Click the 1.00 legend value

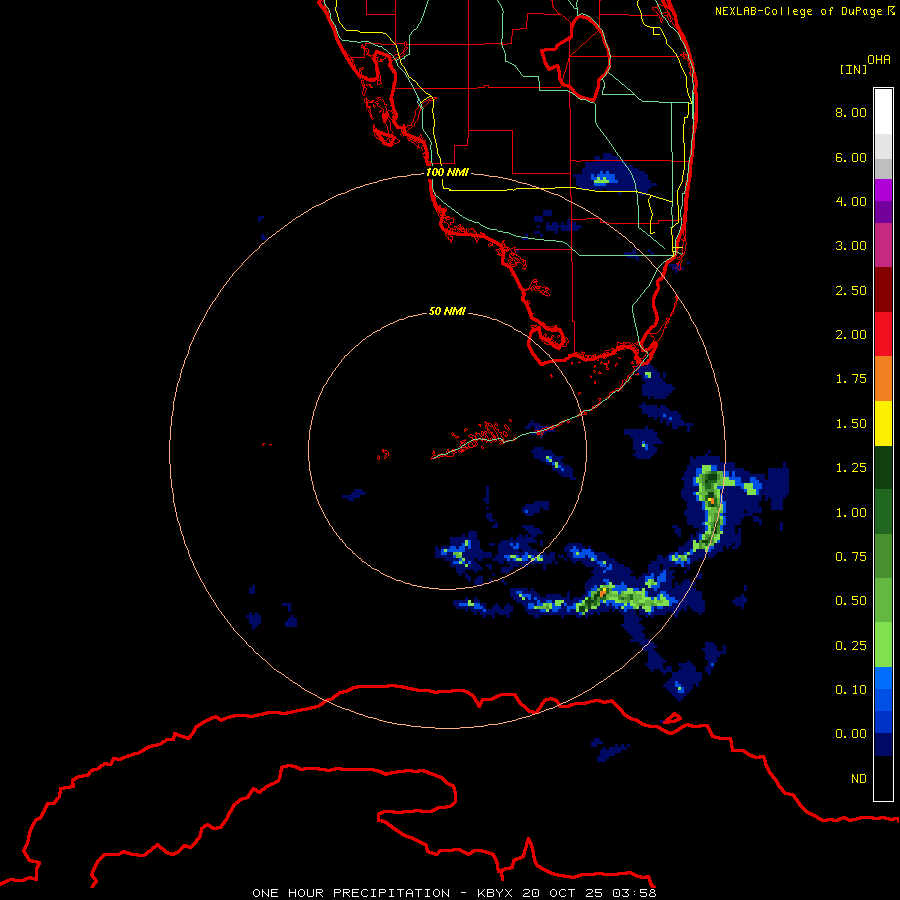tap(851, 513)
